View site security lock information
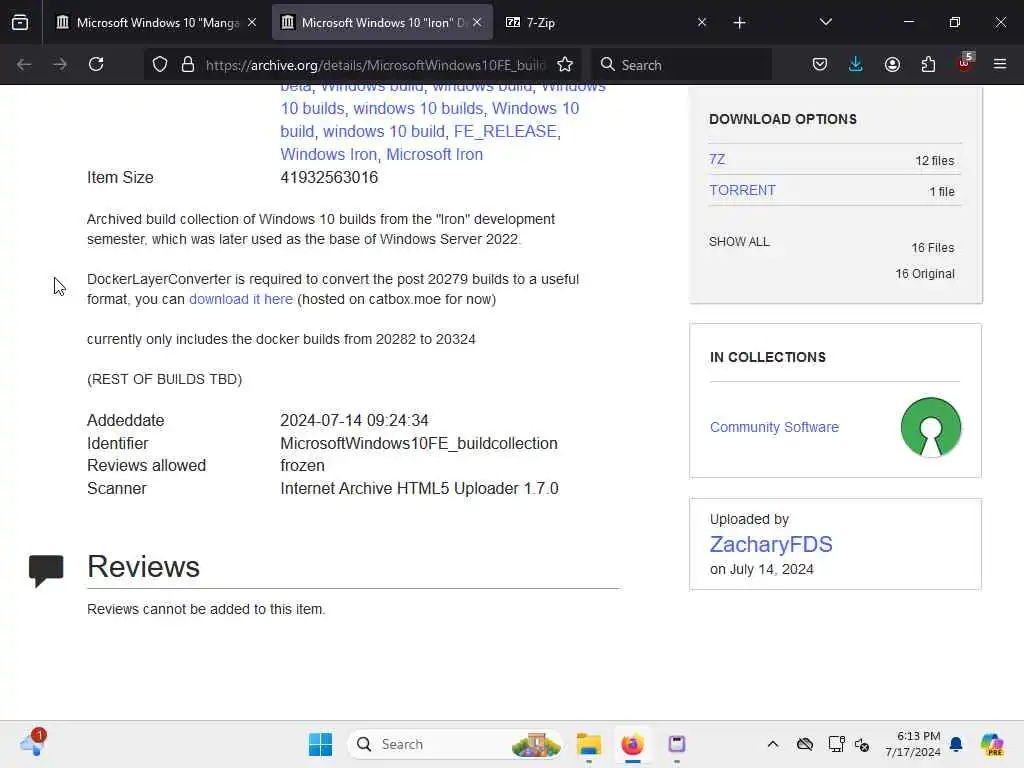 (x=188, y=65)
